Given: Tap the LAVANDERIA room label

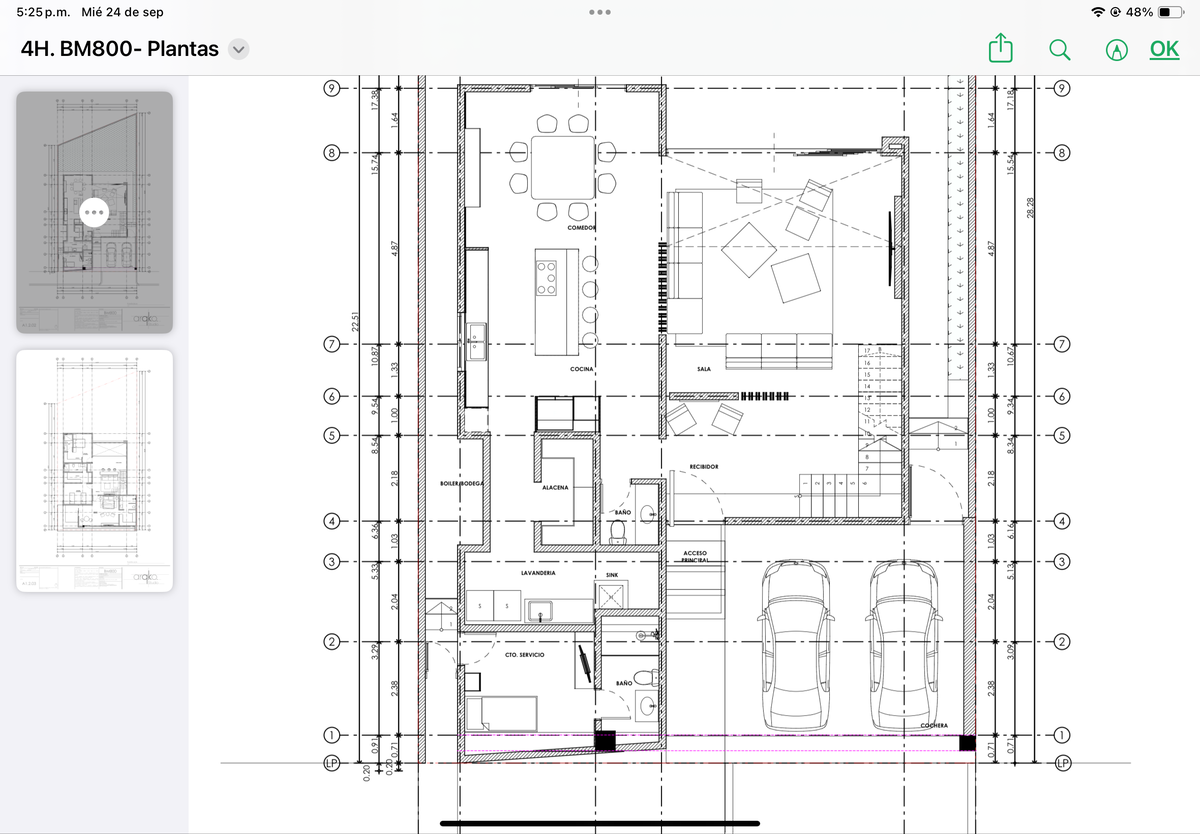Looking at the screenshot, I should pos(538,574).
